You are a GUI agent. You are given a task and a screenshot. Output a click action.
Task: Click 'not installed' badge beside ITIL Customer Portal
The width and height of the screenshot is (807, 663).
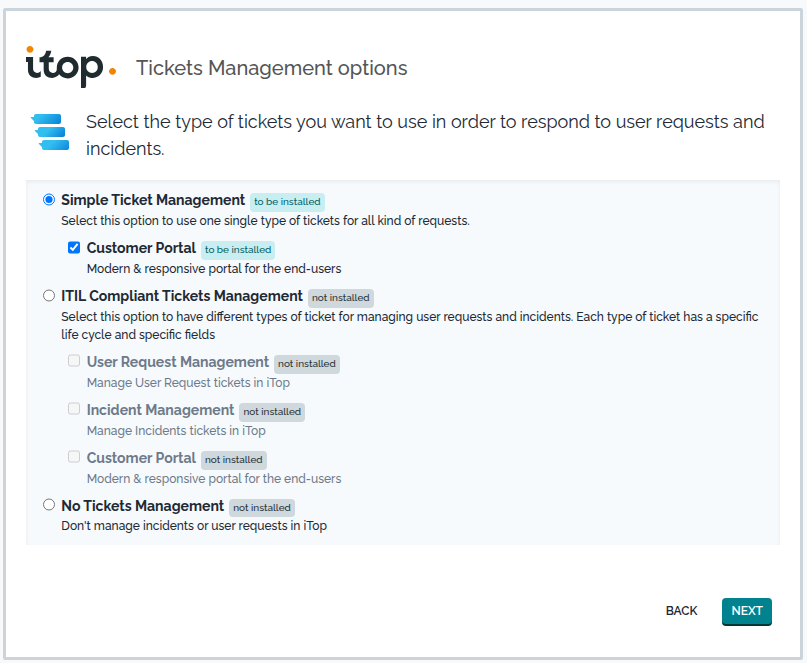(234, 460)
